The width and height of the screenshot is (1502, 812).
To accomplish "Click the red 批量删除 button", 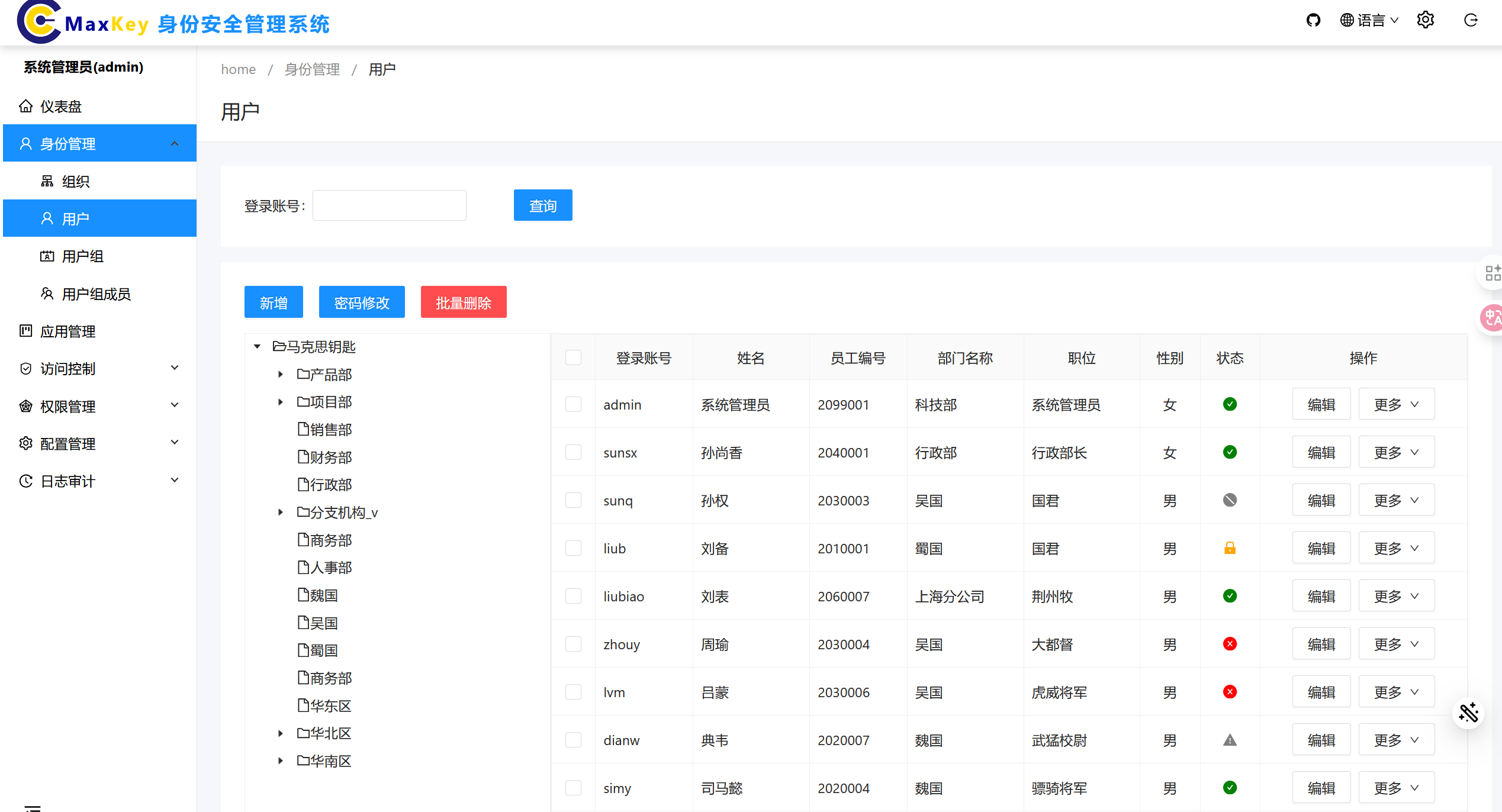I will [463, 302].
